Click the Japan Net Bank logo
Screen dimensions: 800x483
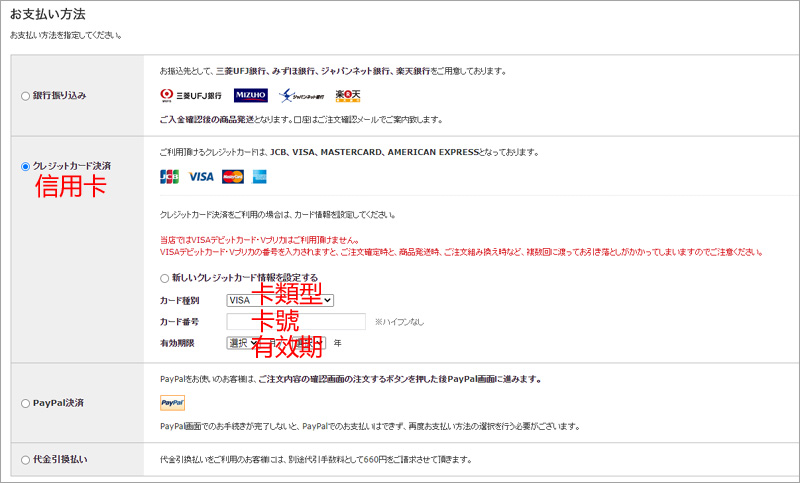coord(301,96)
